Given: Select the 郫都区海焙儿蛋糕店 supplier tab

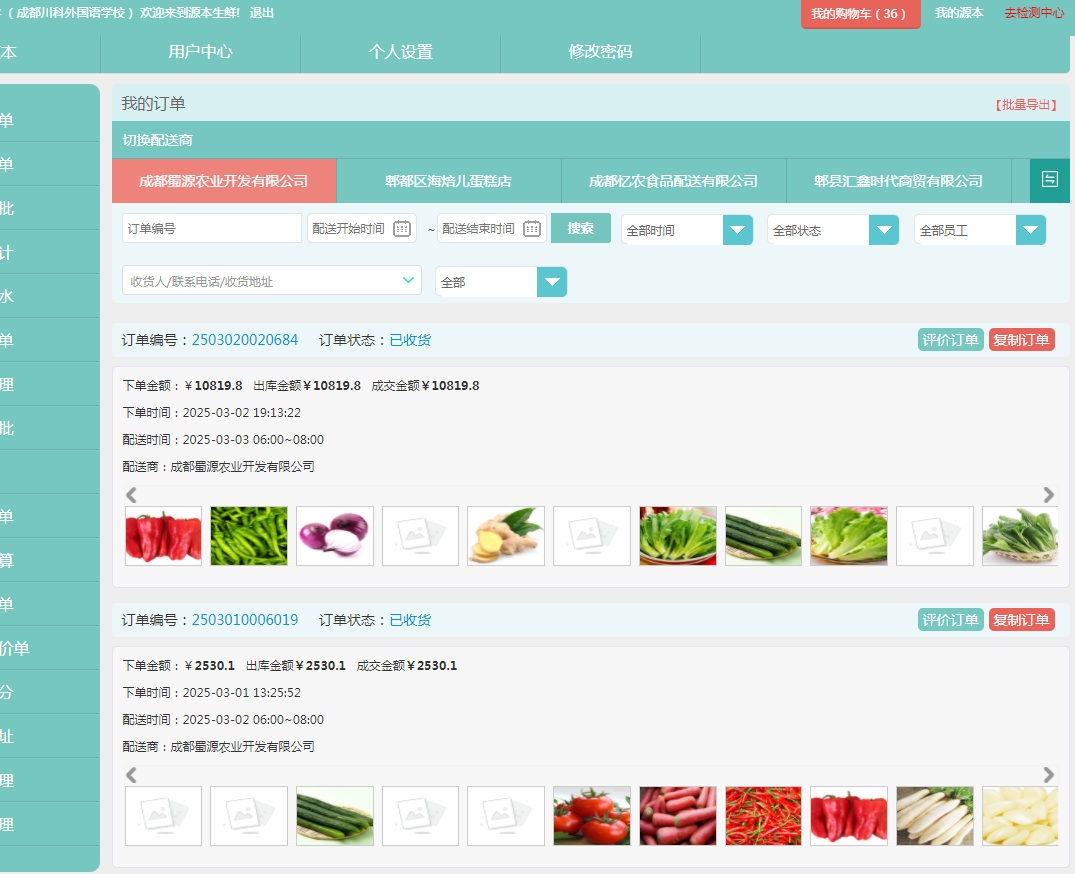Looking at the screenshot, I should (x=448, y=181).
